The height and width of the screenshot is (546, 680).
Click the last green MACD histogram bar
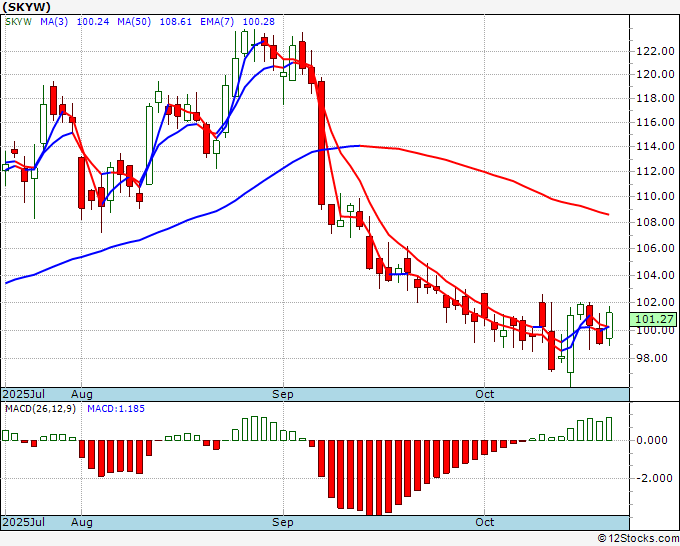[x=609, y=429]
